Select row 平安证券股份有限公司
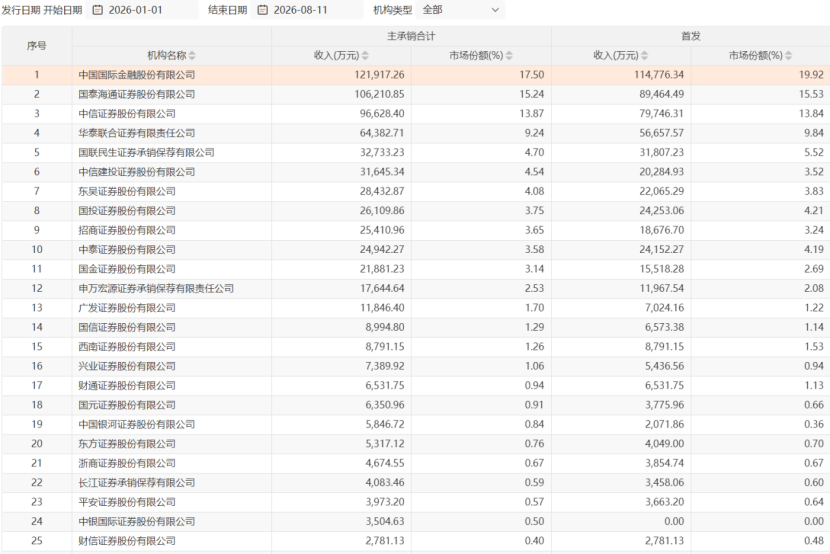 pyautogui.click(x=415, y=502)
